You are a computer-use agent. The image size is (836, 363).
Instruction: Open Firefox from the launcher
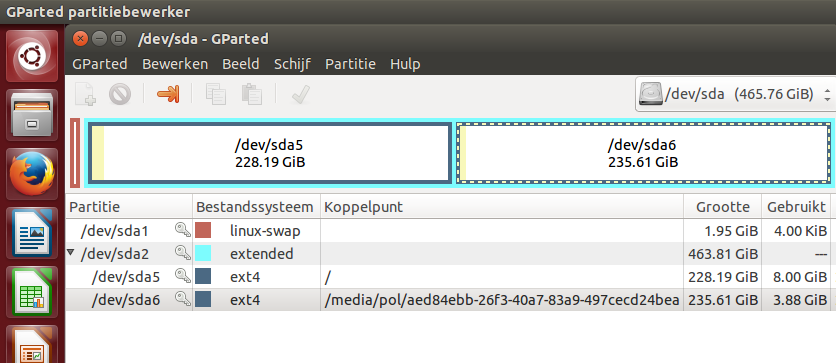(x=32, y=173)
